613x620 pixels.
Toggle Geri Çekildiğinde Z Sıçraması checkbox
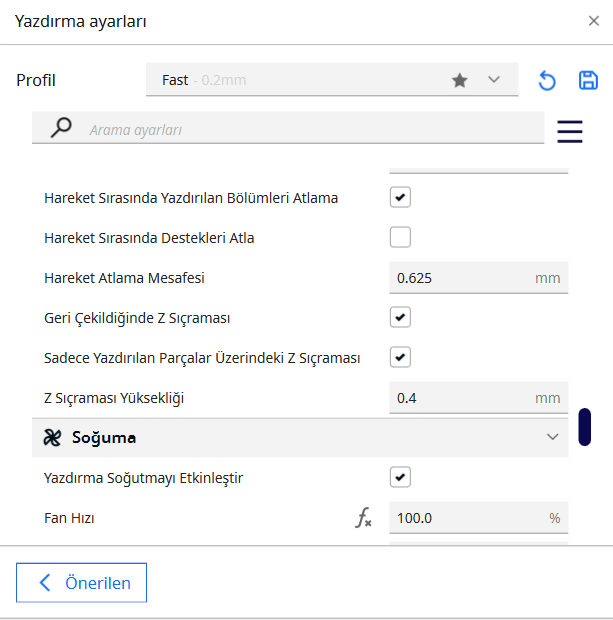(x=400, y=318)
